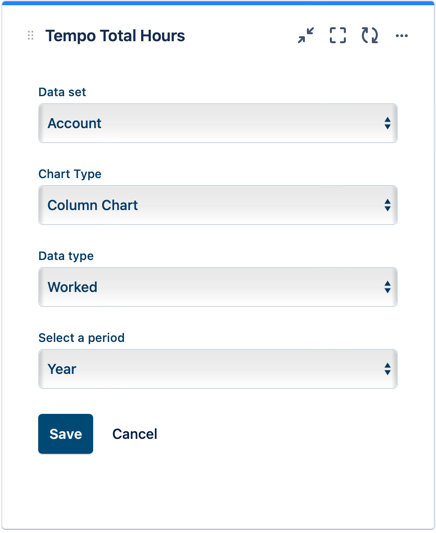This screenshot has height=533, width=436.
Task: Minimize the Tempo Total Hours gadget
Action: (x=306, y=35)
